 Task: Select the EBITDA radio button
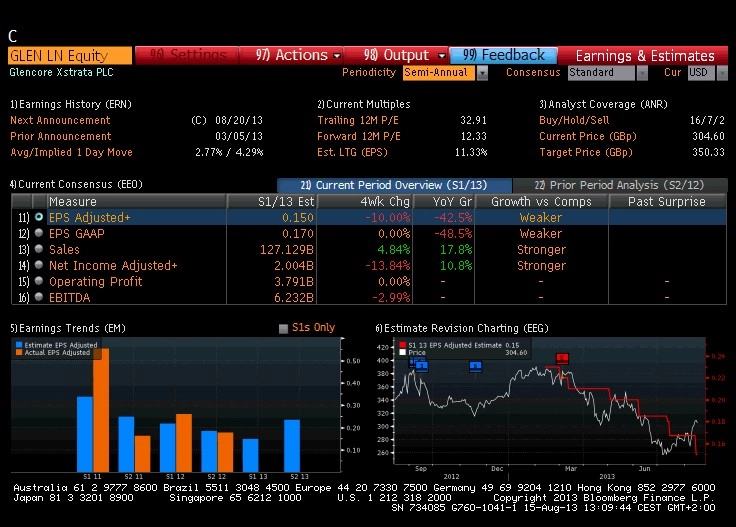click(39, 297)
